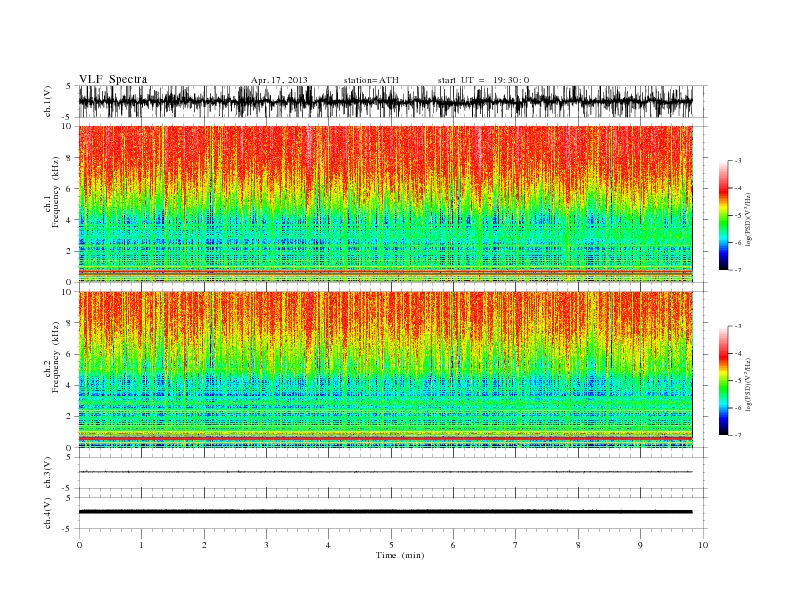
Task: Click inside the ch.2 spectrogram plot
Action: tap(385, 370)
